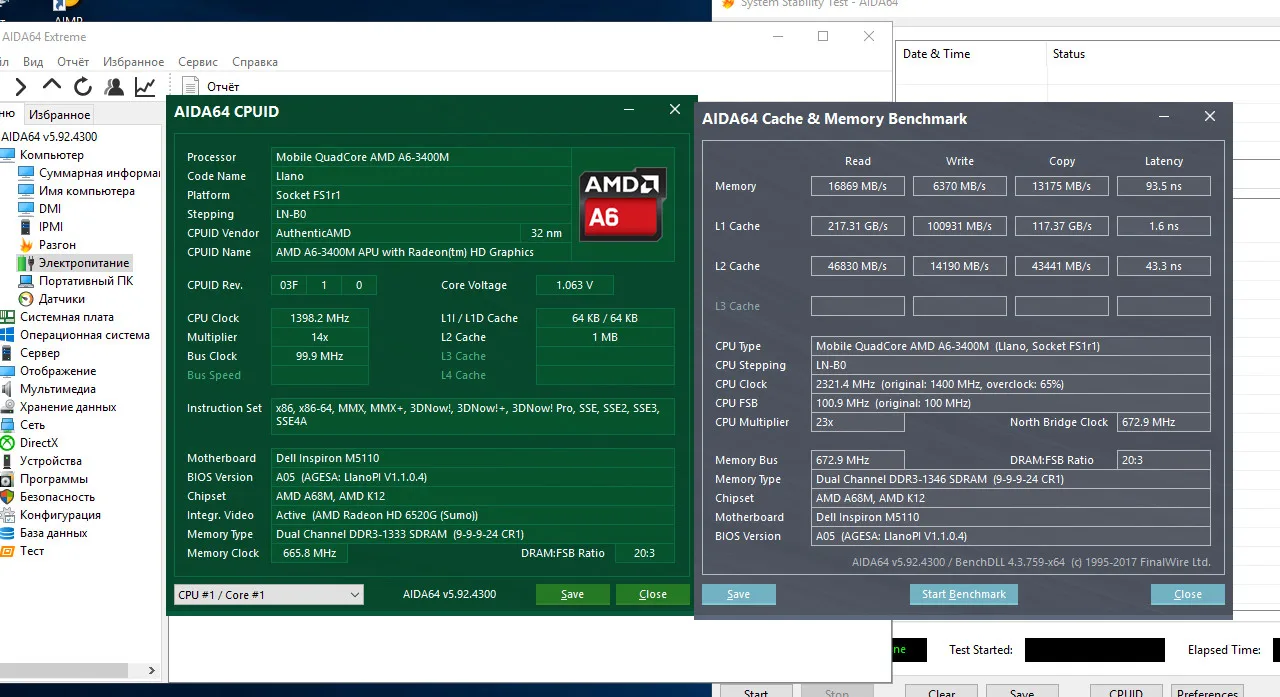This screenshot has width=1280, height=697.
Task: Click the forward arrow toolbar icon
Action: (21, 86)
